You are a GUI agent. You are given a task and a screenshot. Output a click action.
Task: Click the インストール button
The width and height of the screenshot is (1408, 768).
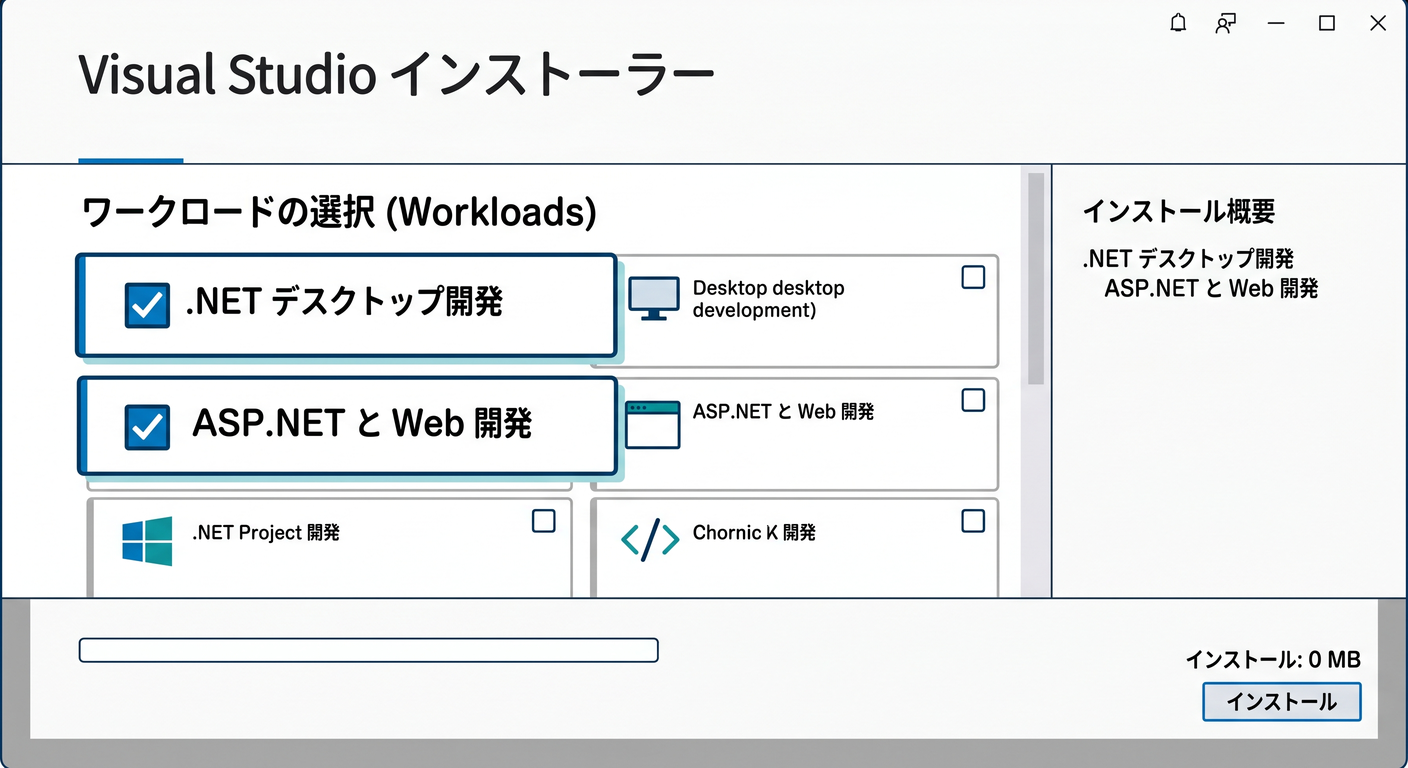pyautogui.click(x=1281, y=701)
